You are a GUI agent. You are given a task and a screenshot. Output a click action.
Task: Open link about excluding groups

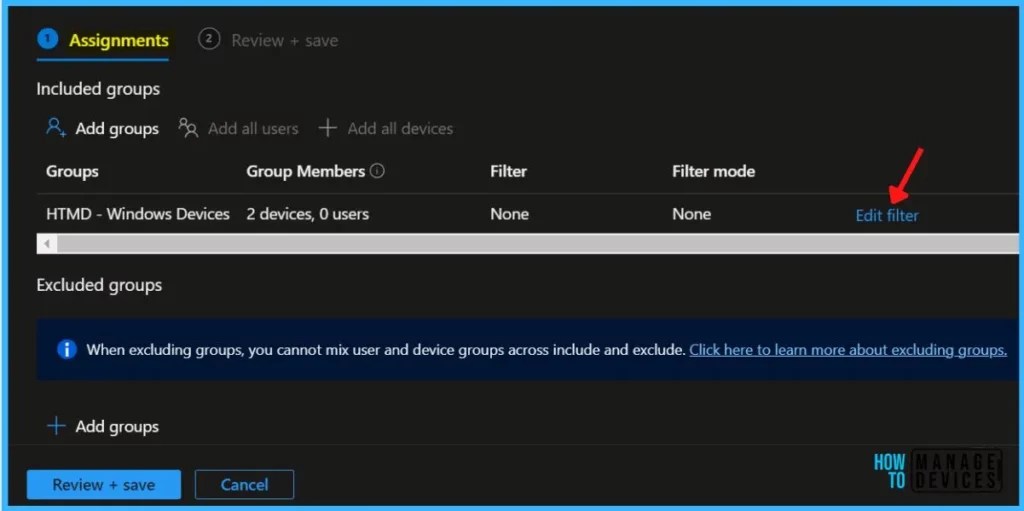click(x=848, y=350)
